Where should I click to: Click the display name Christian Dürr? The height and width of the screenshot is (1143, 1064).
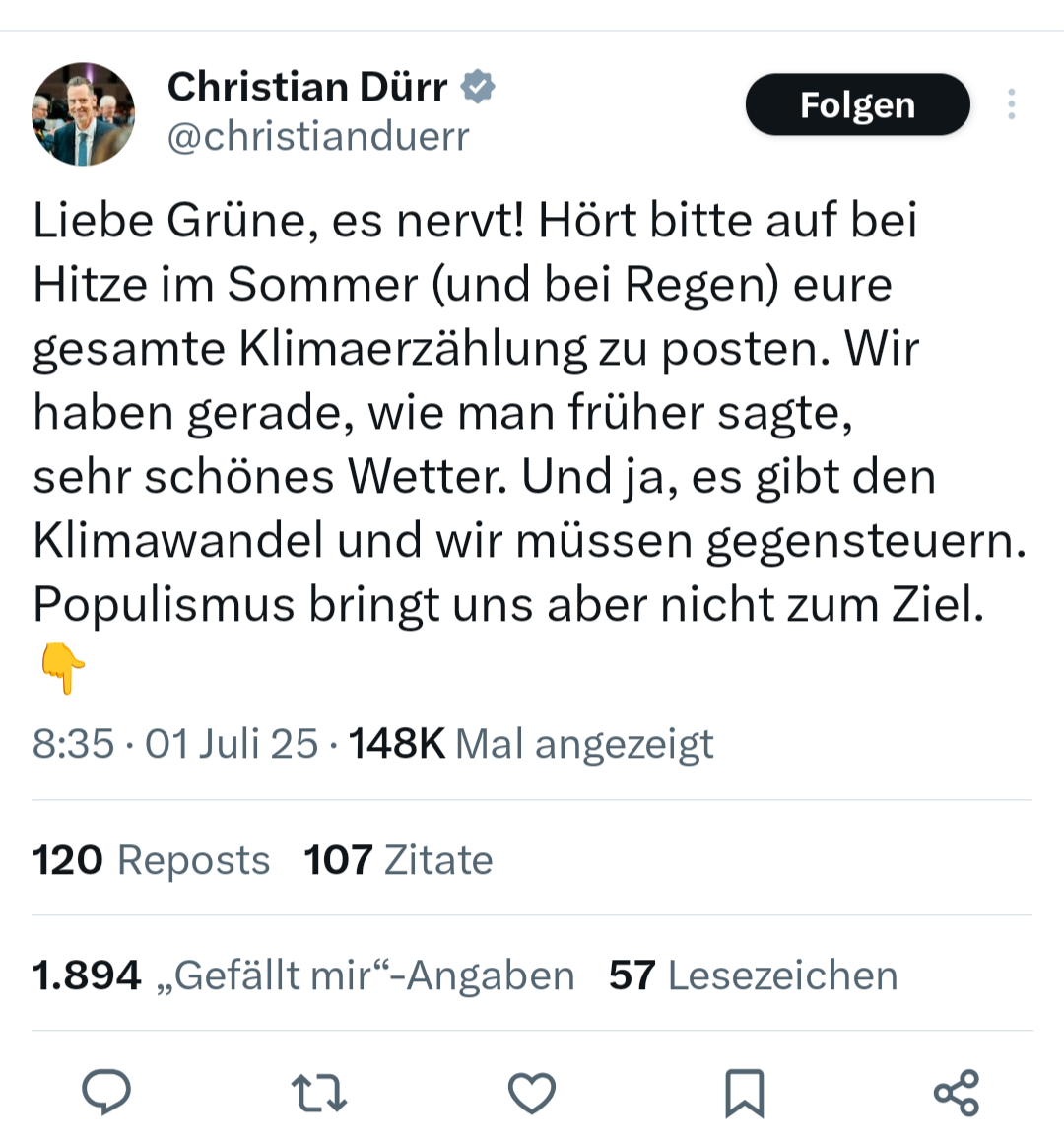coord(307,87)
